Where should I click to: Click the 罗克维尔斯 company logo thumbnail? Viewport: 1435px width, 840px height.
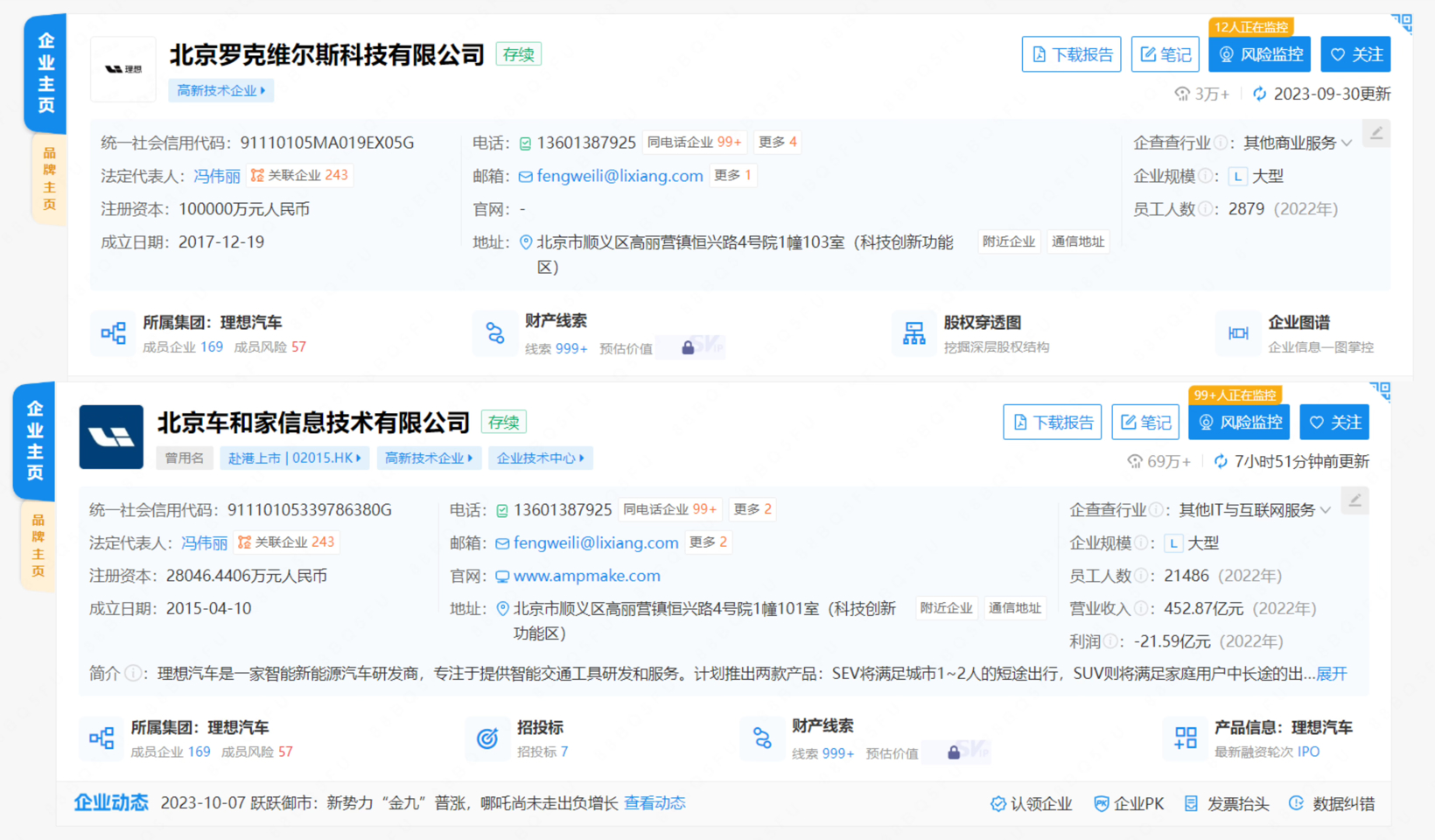tap(123, 68)
